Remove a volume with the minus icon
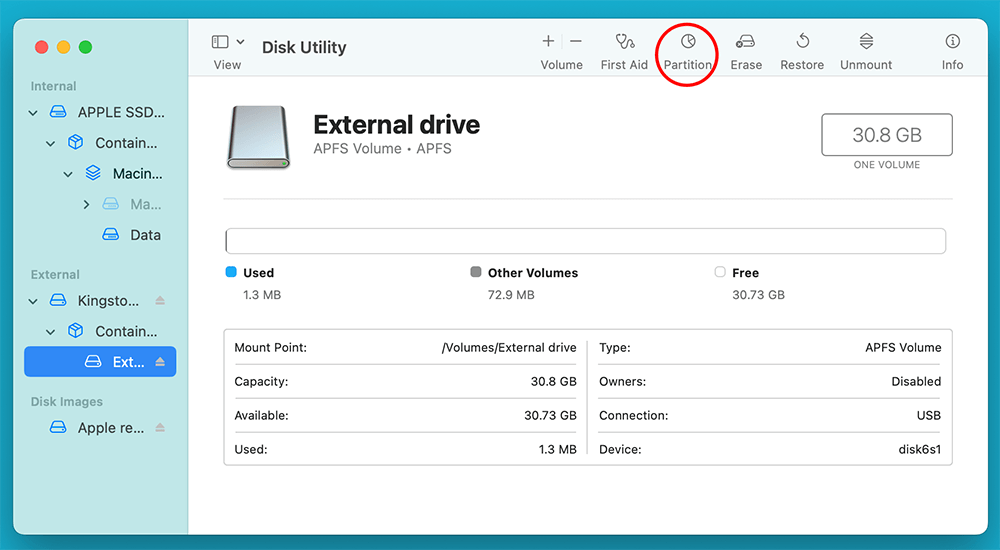This screenshot has height=550, width=1000. [576, 41]
